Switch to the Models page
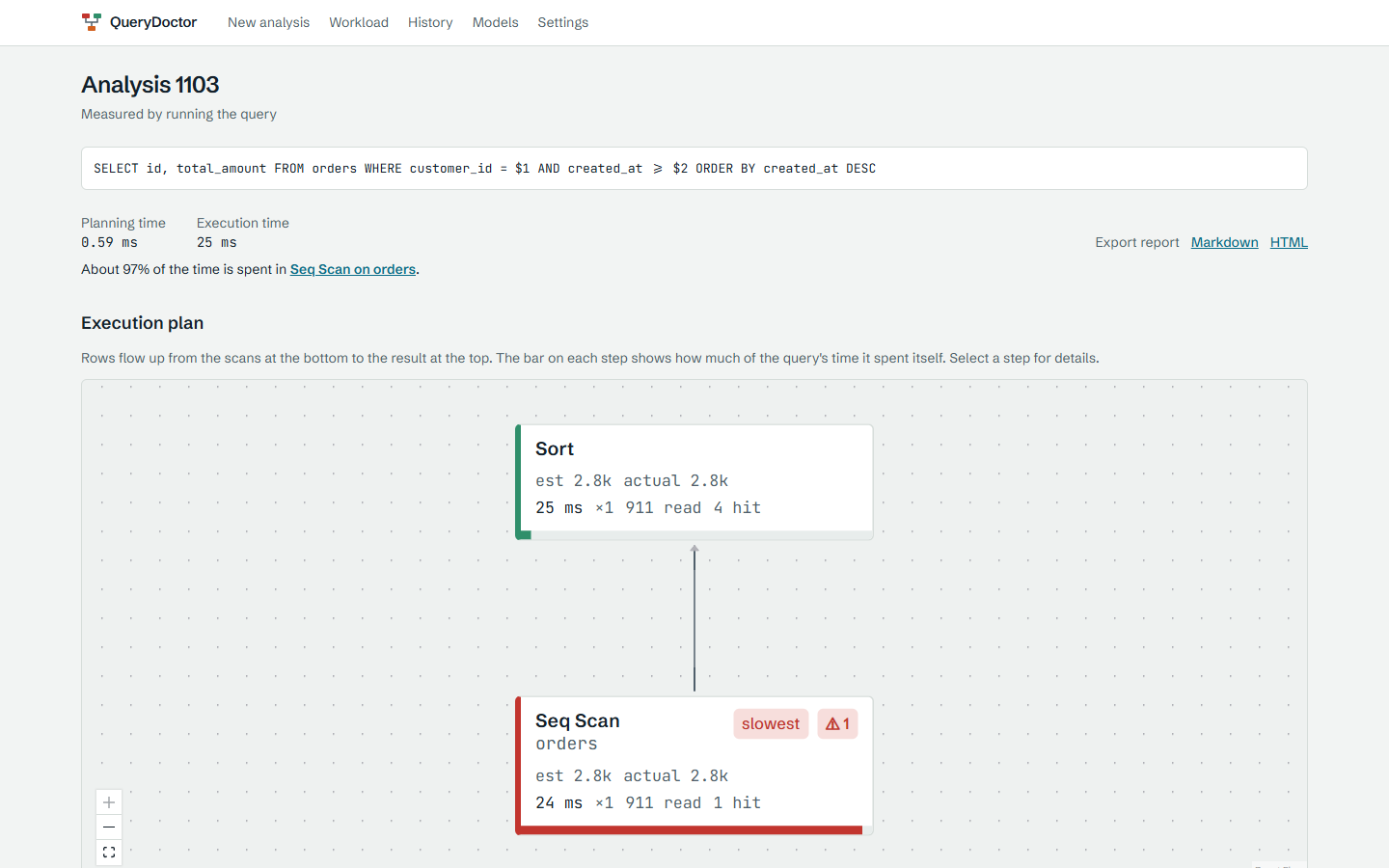Viewport: 1389px width, 868px height. (x=495, y=22)
